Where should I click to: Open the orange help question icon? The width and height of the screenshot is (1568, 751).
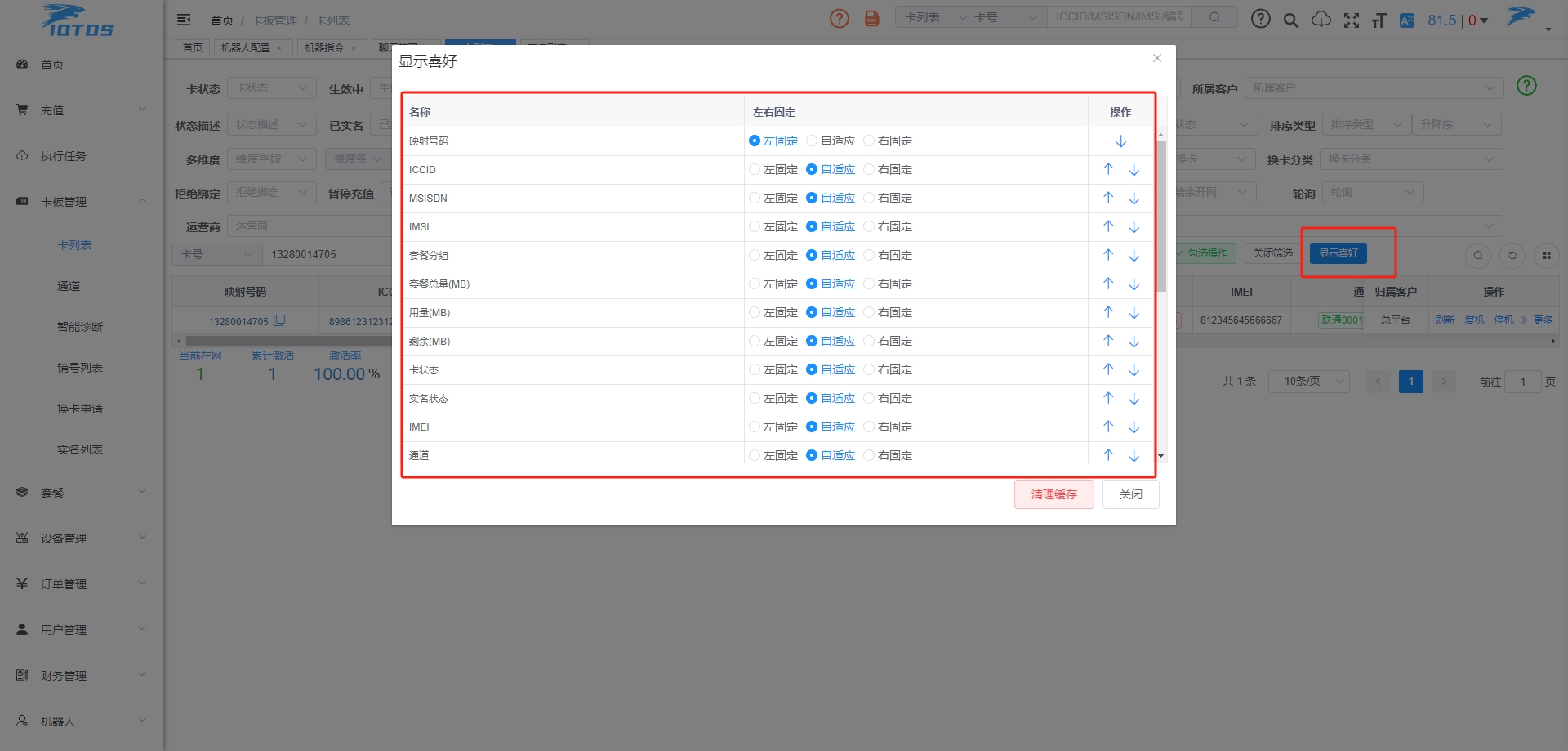840,18
